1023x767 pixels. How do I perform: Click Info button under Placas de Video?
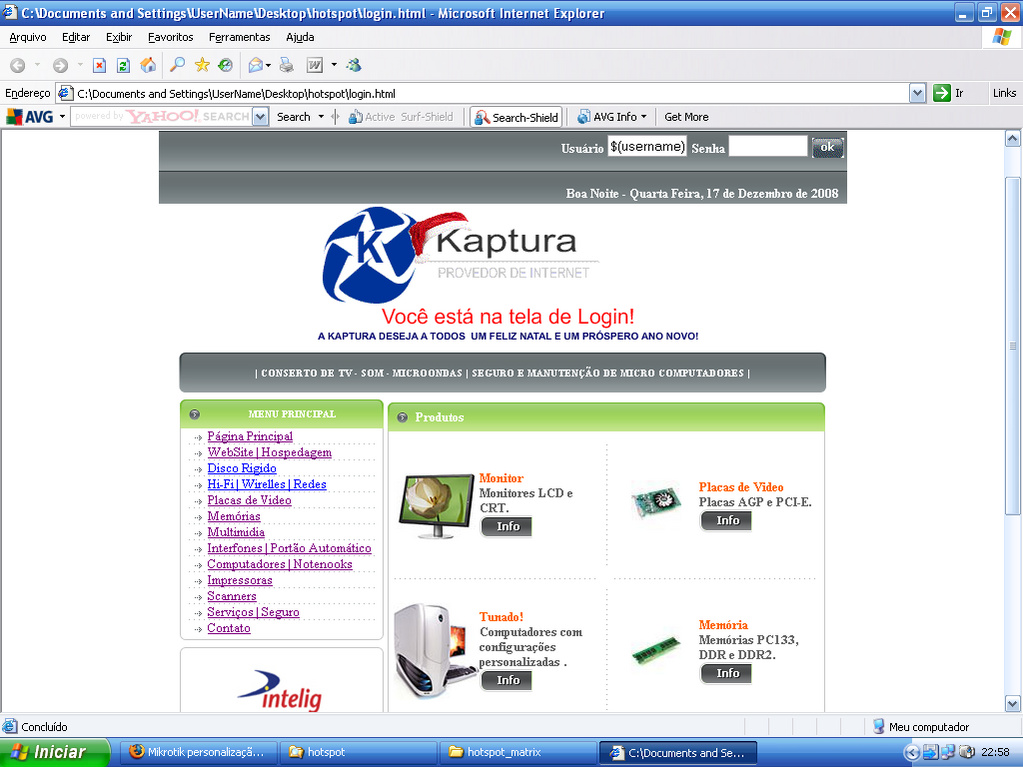pyautogui.click(x=727, y=520)
